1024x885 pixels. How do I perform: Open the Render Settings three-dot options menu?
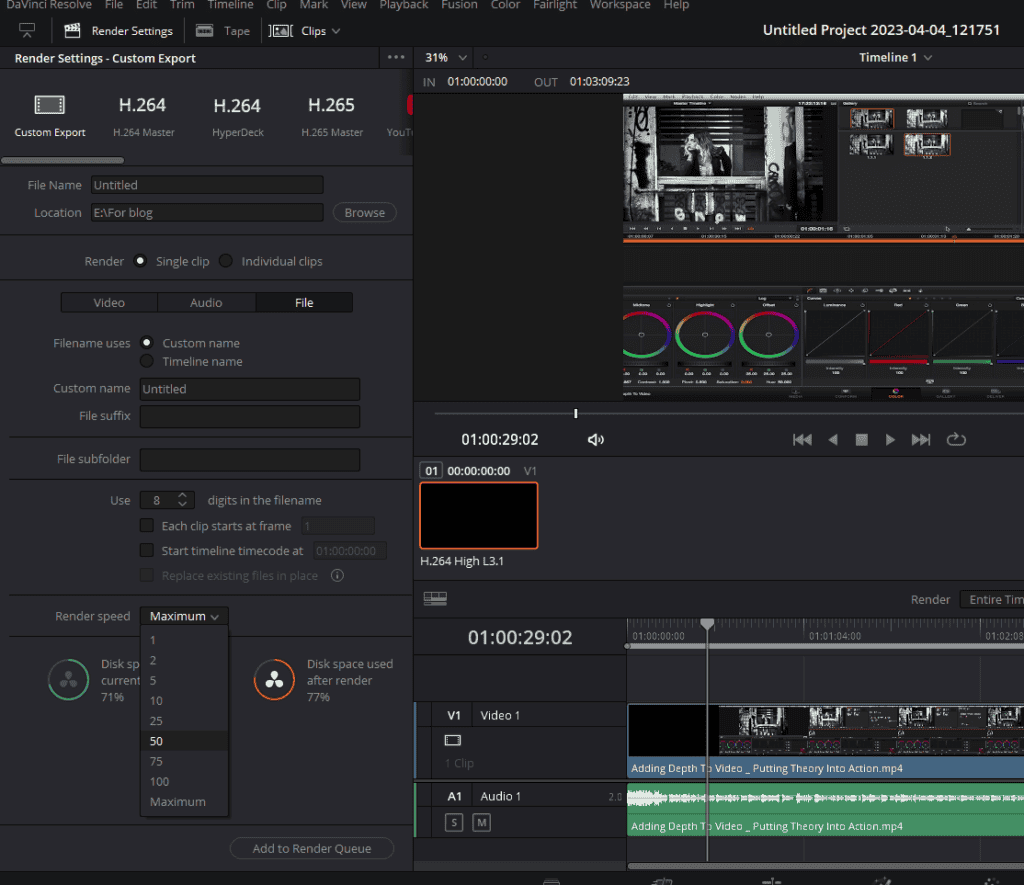(x=396, y=57)
